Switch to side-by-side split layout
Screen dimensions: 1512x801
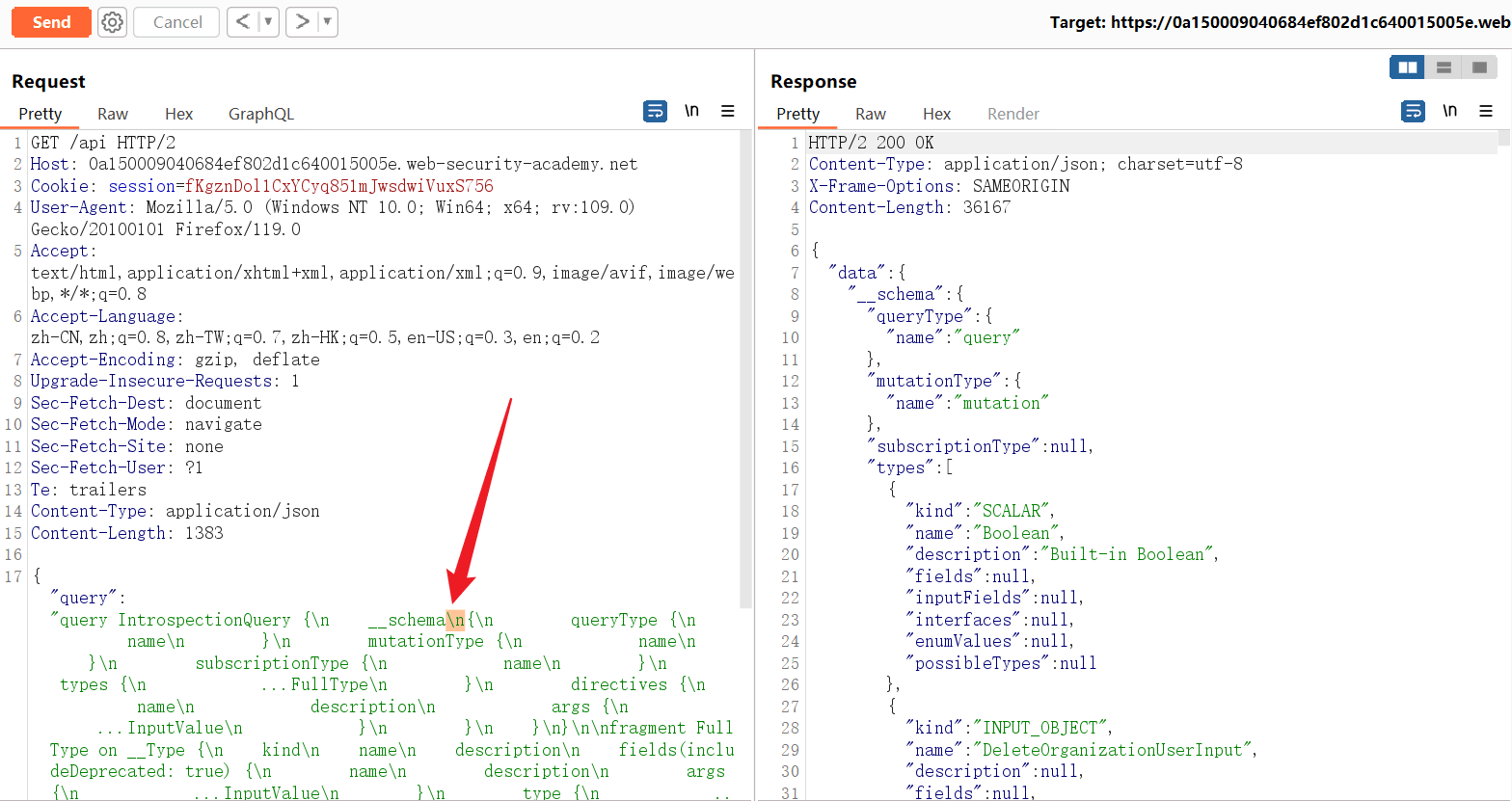click(x=1408, y=67)
